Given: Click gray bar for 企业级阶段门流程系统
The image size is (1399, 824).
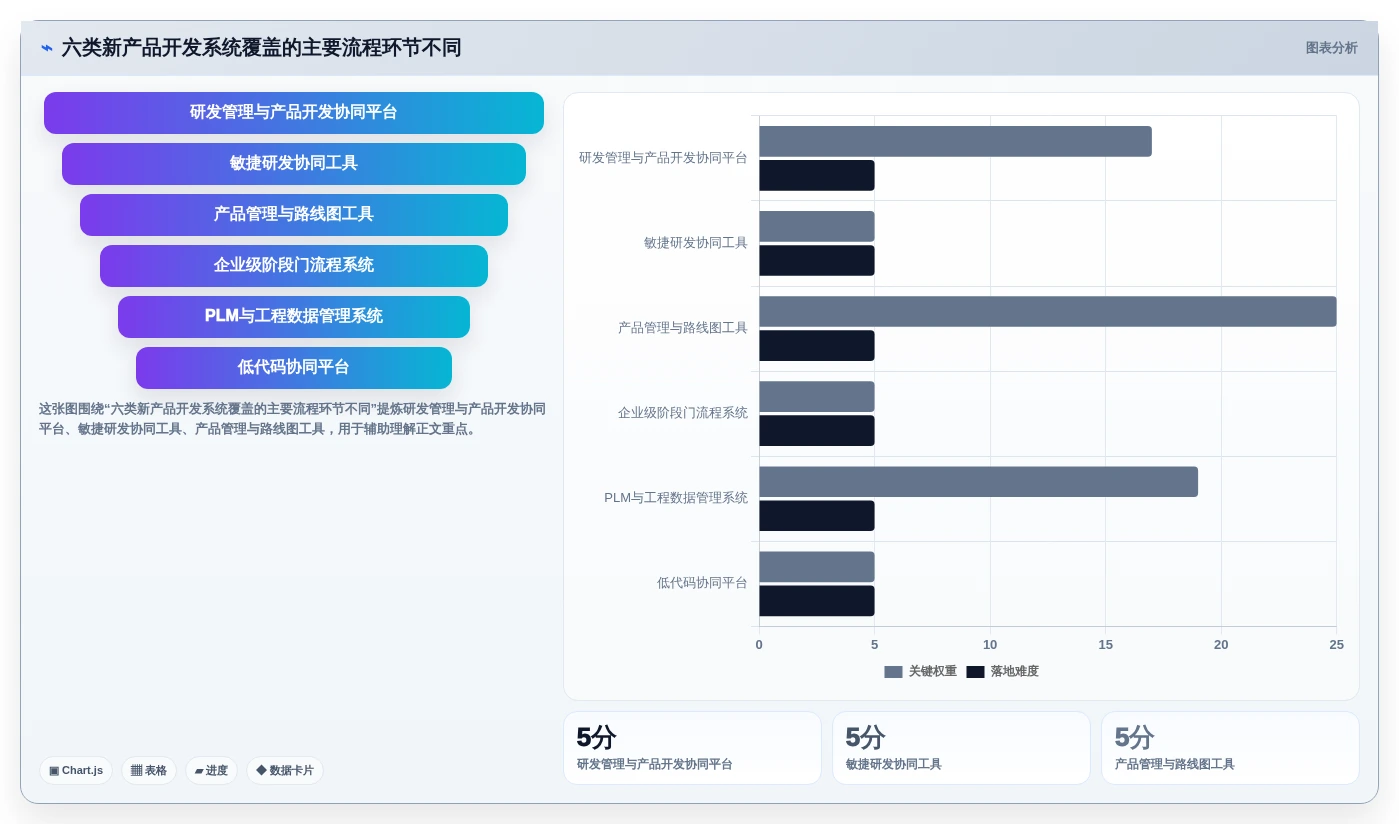Looking at the screenshot, I should pos(817,396).
